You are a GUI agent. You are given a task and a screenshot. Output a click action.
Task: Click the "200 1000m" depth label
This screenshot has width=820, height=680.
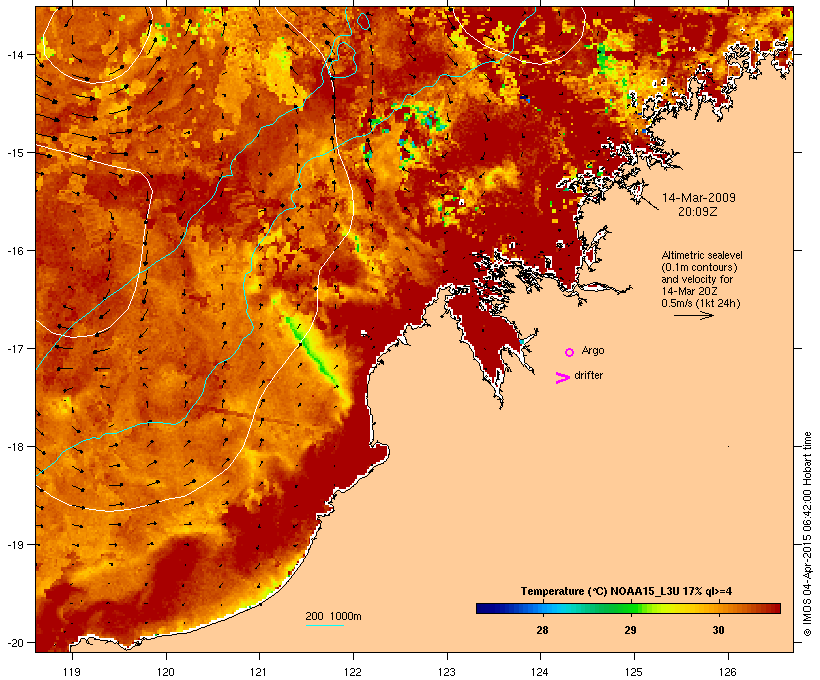(x=333, y=616)
